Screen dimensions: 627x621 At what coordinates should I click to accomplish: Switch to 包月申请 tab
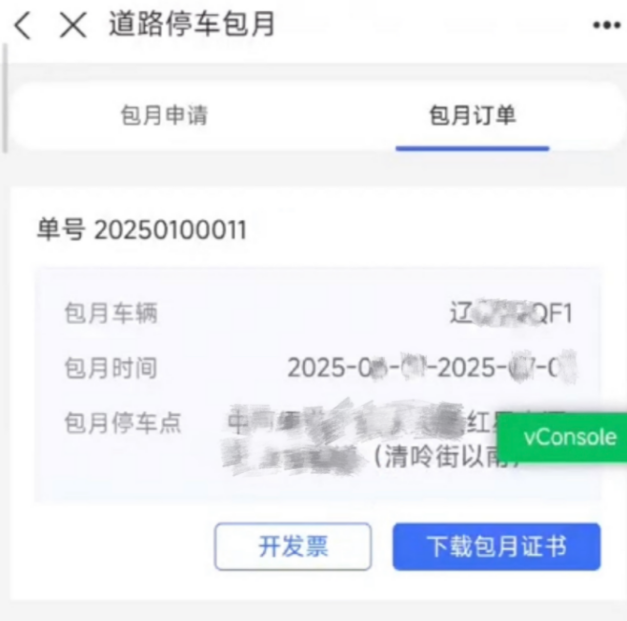164,115
